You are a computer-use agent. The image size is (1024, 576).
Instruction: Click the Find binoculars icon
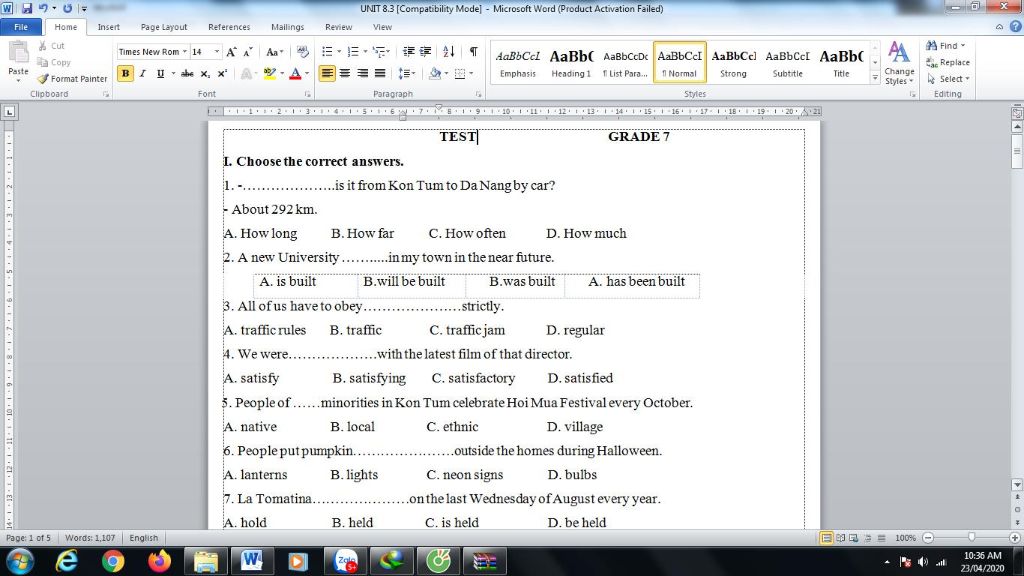[x=932, y=46]
